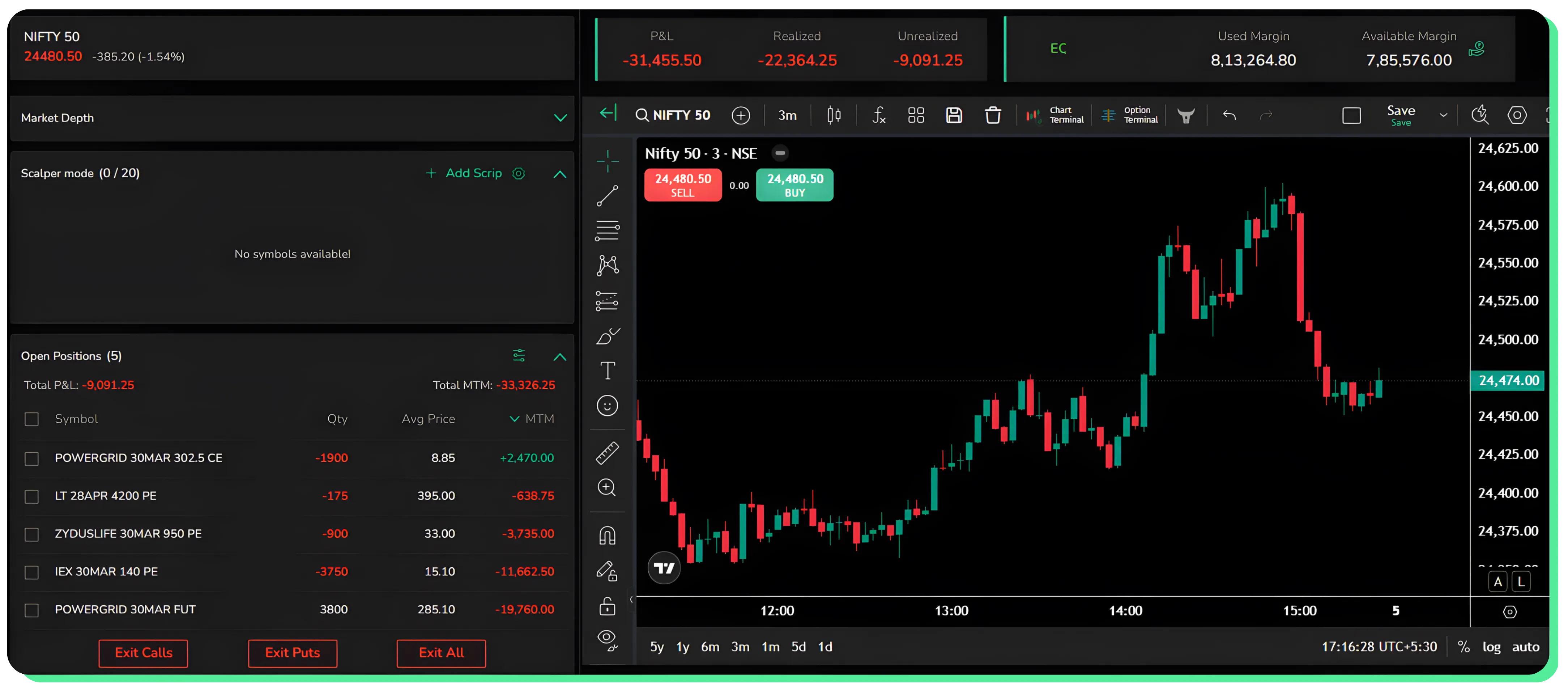Add text annotation to the chart
Image resolution: width=1568 pixels, height=690 pixels.
(x=607, y=370)
